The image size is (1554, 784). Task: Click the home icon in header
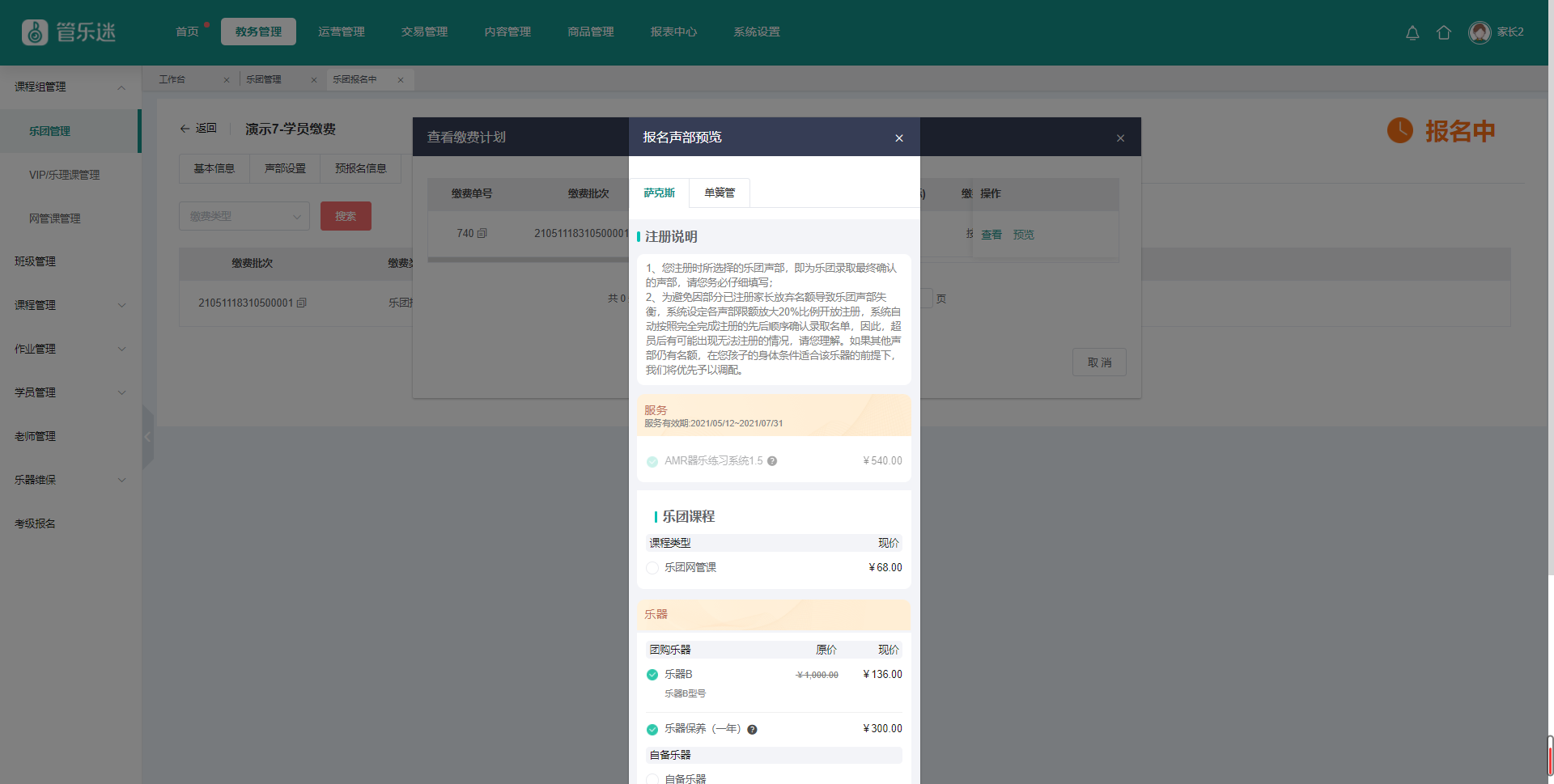click(x=1443, y=32)
